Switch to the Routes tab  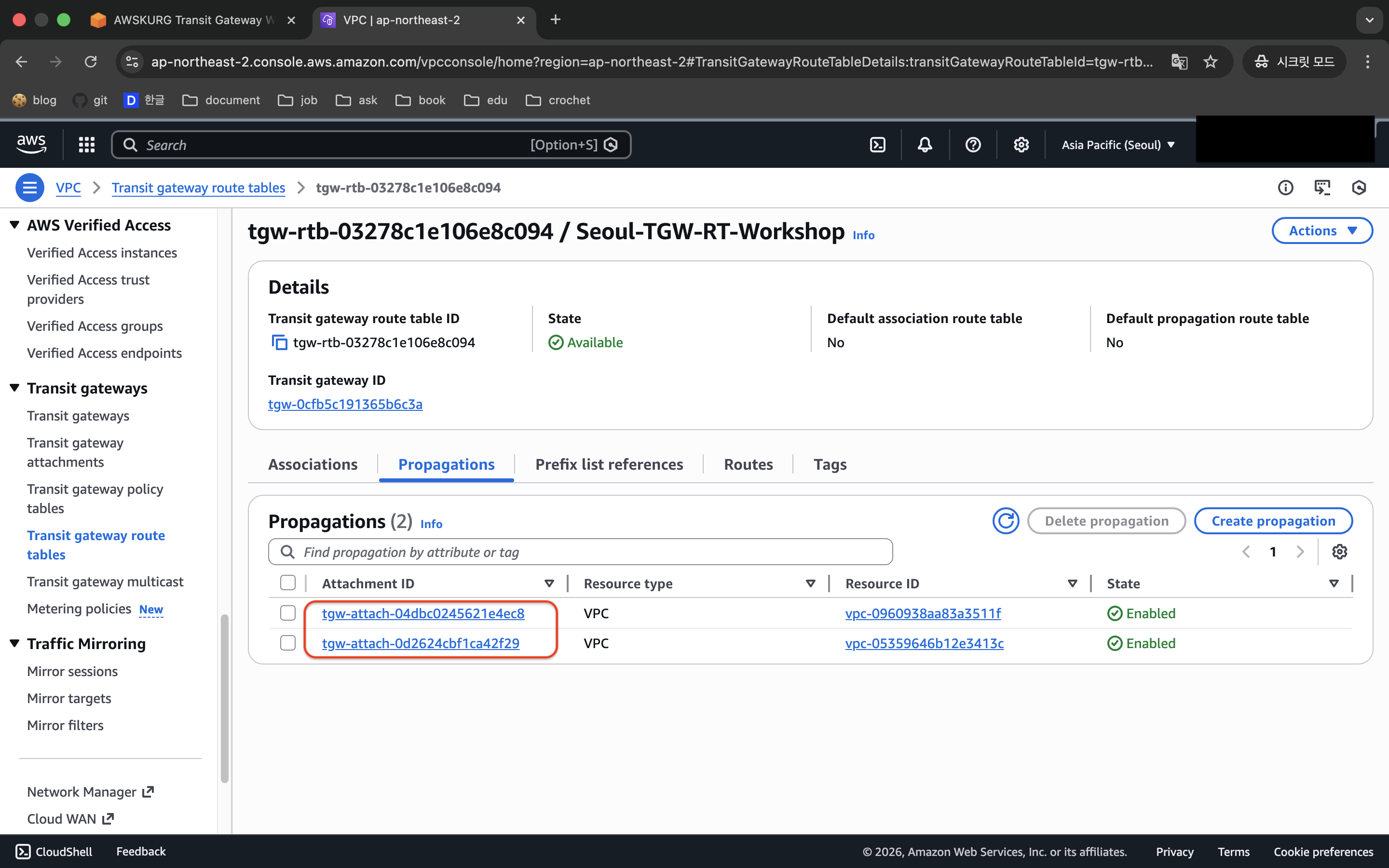click(x=748, y=464)
